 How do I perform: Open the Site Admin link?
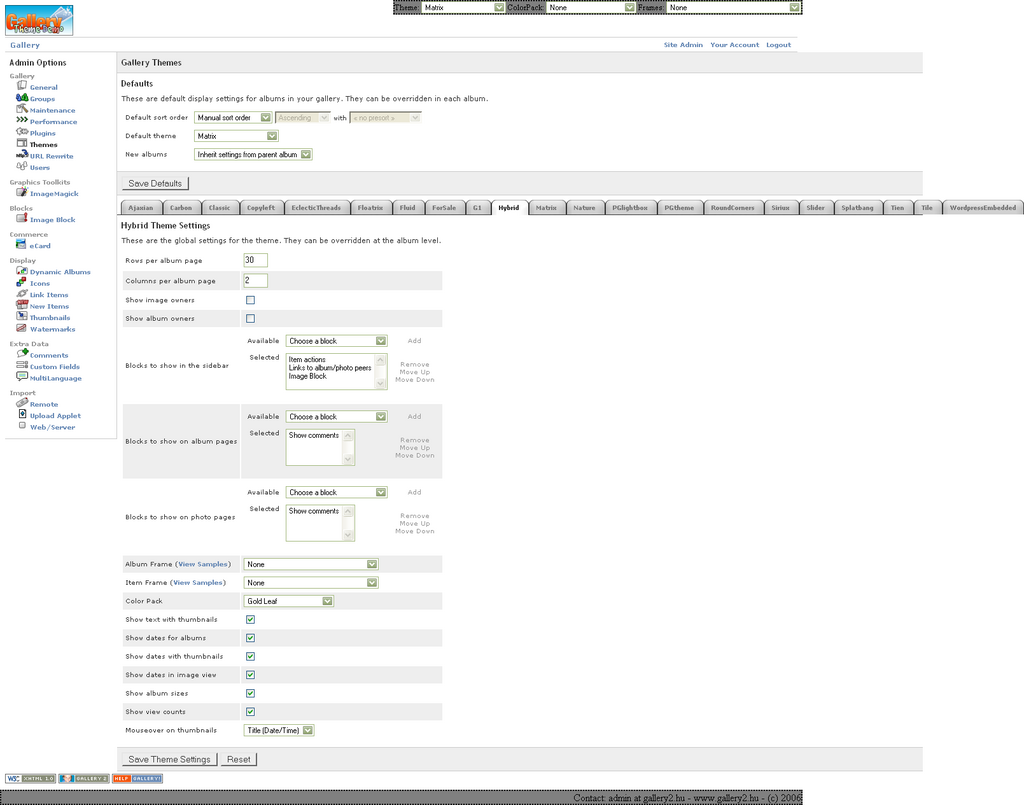coord(683,45)
